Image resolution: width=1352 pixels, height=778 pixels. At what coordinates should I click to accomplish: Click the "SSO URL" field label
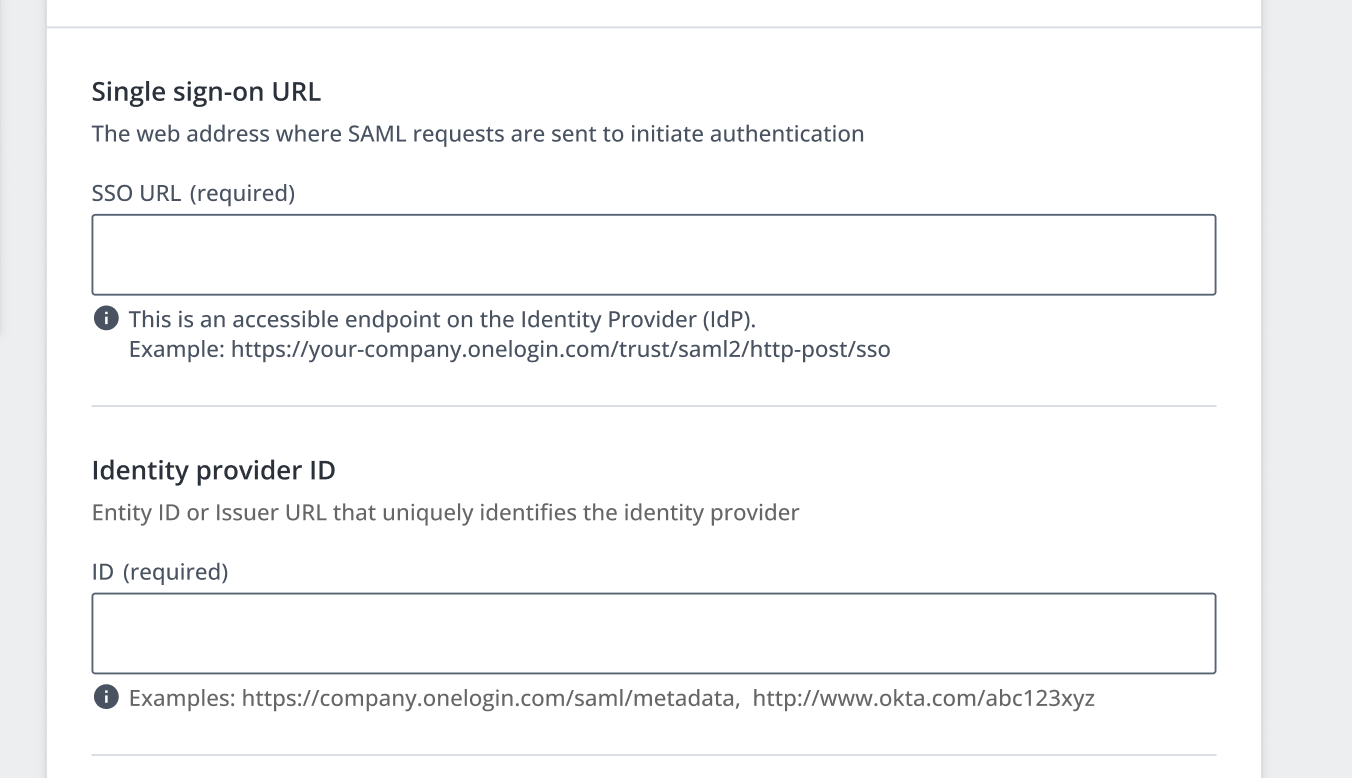[x=136, y=193]
